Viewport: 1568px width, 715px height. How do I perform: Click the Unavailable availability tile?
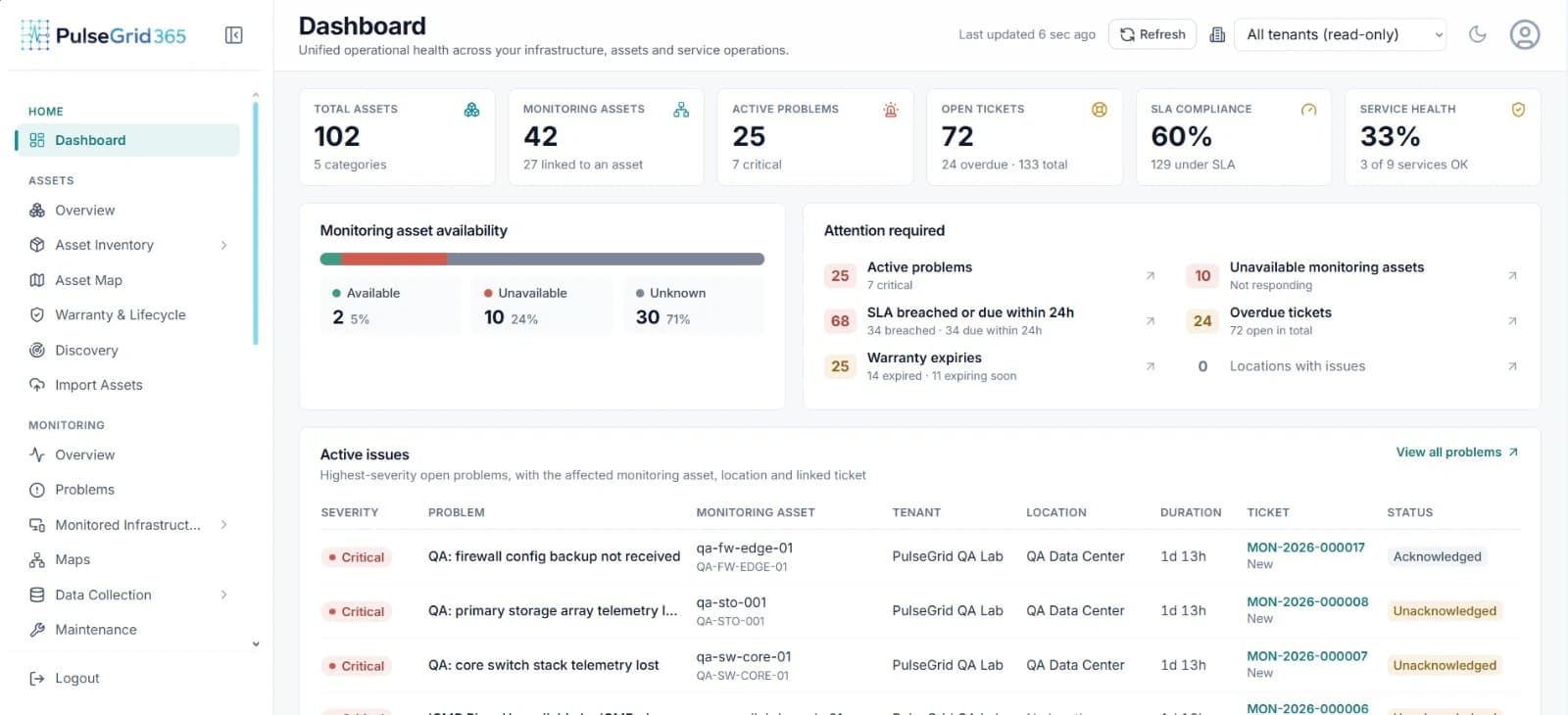click(x=542, y=305)
